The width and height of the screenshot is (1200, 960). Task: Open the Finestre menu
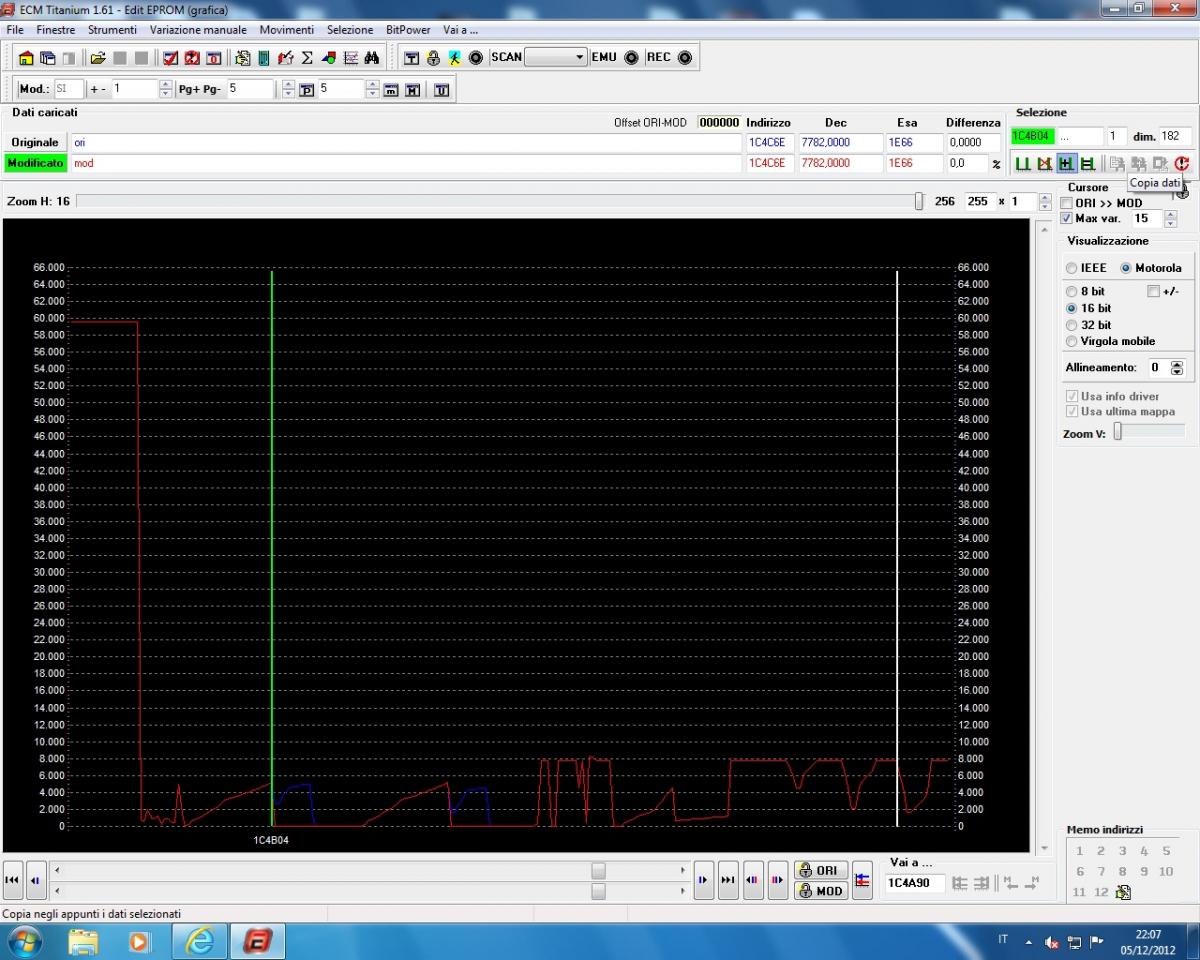pyautogui.click(x=56, y=30)
